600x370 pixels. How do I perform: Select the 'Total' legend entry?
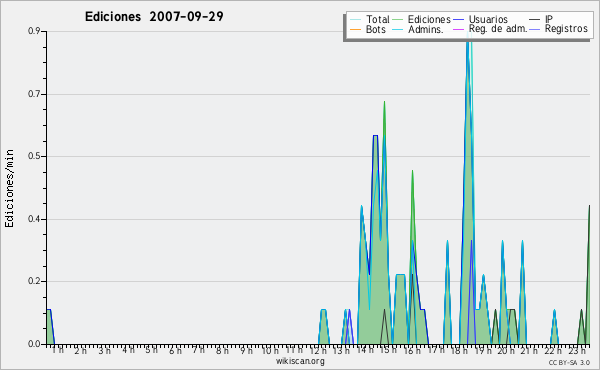point(377,19)
